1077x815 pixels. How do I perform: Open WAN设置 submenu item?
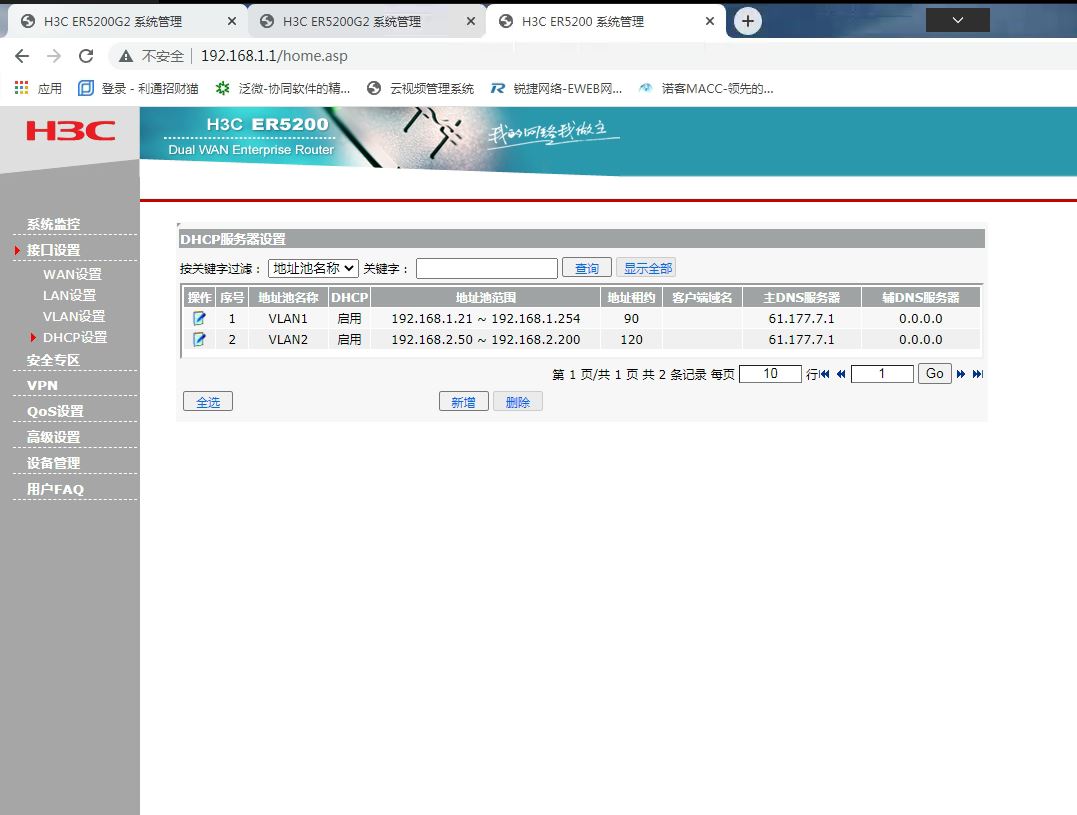72,274
